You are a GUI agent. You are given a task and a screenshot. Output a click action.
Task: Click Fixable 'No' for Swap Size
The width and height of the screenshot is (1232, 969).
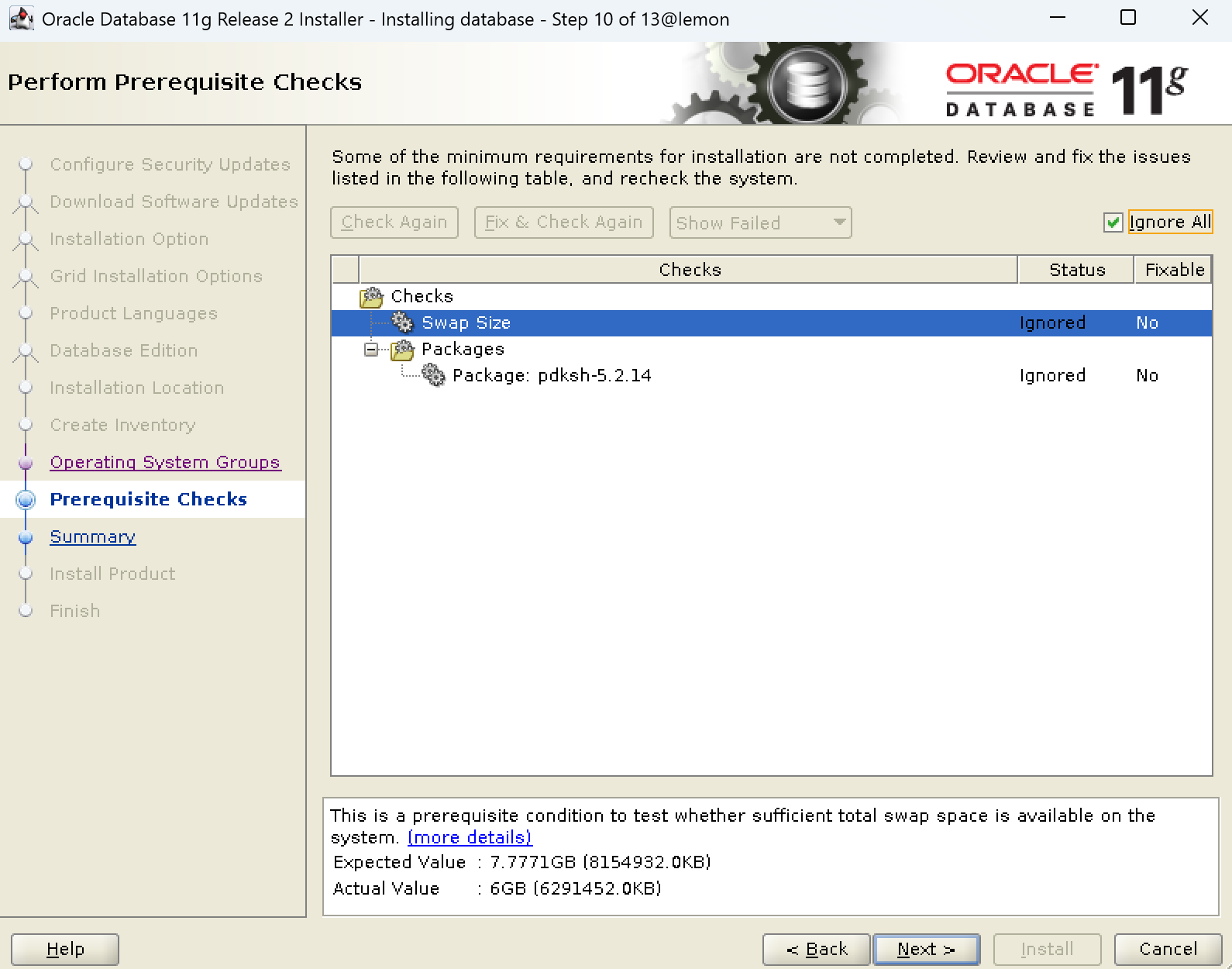(1148, 323)
